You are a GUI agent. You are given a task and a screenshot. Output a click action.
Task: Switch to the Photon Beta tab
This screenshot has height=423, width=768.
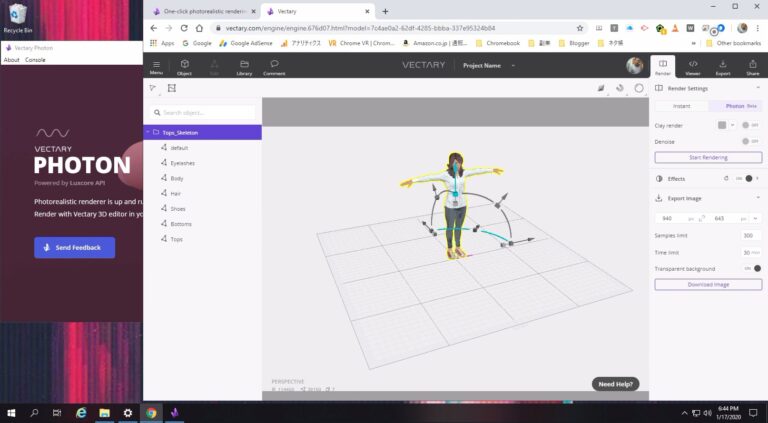735,106
